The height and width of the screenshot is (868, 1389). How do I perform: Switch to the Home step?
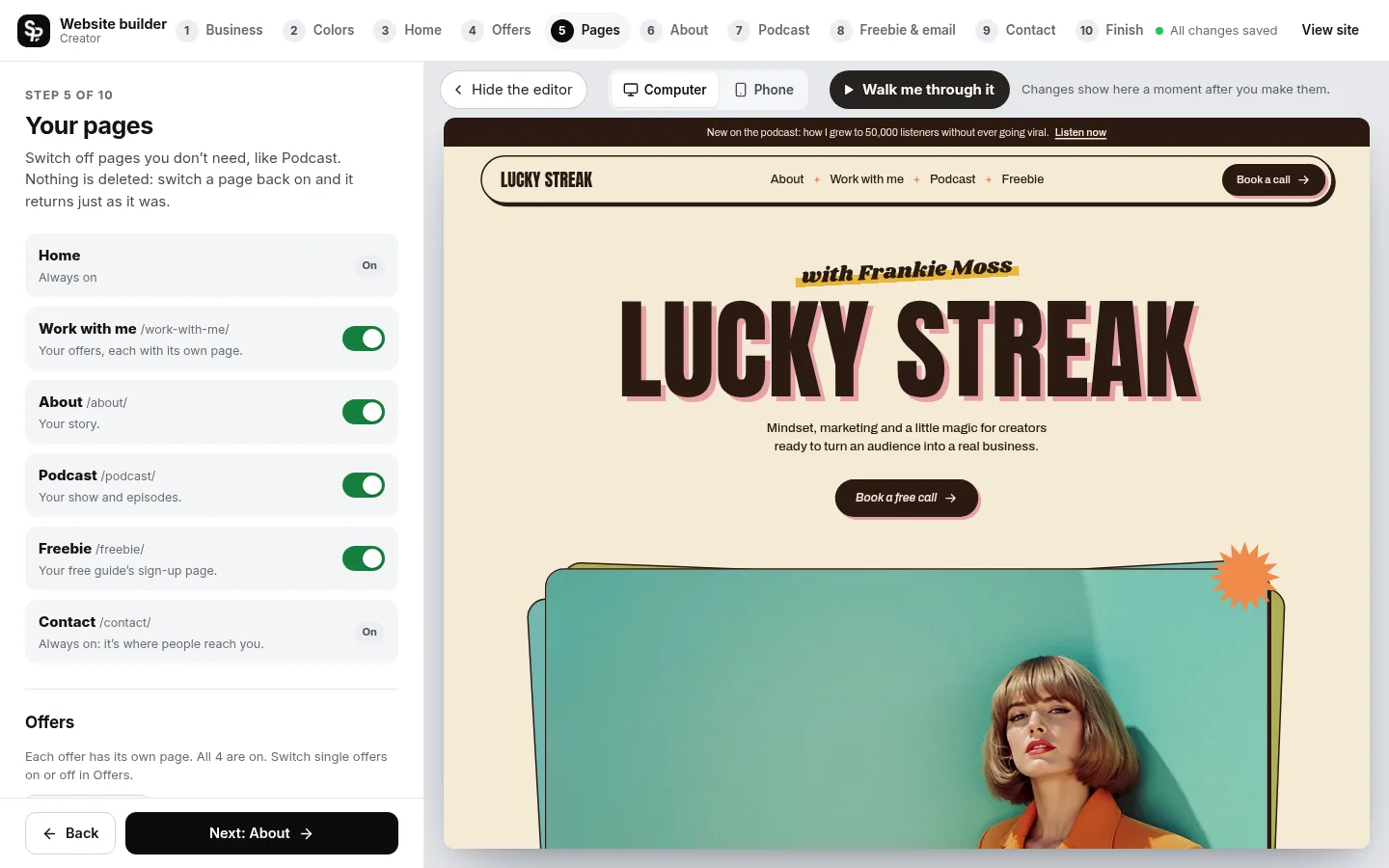pyautogui.click(x=409, y=31)
